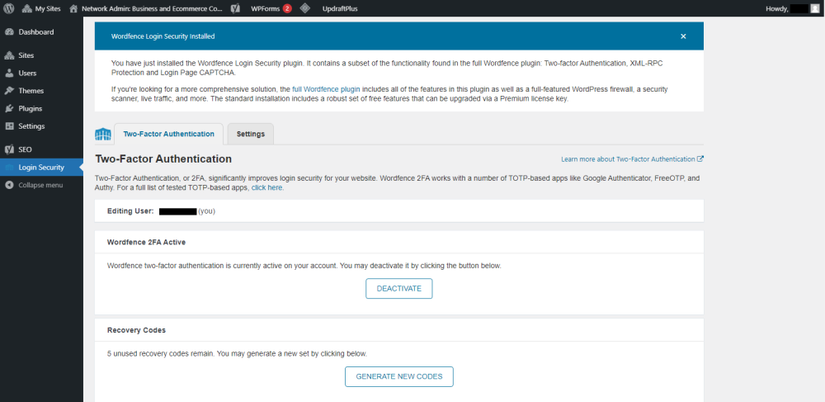Click the Wordfence fence logo icon

coord(103,134)
